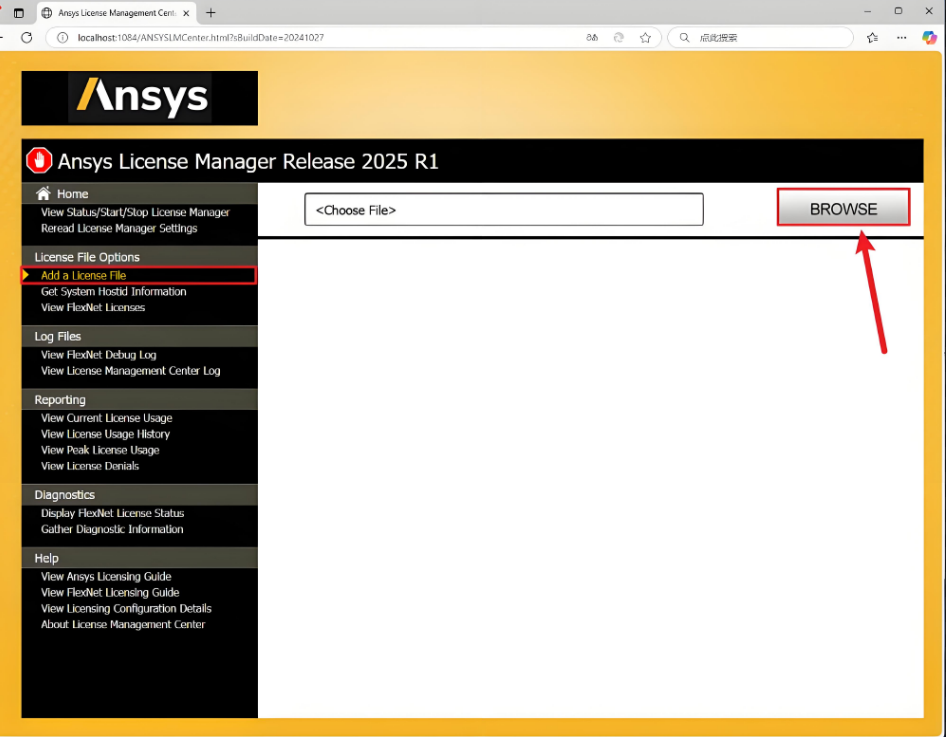946x737 pixels.
Task: Click the browser search box
Action: point(760,37)
